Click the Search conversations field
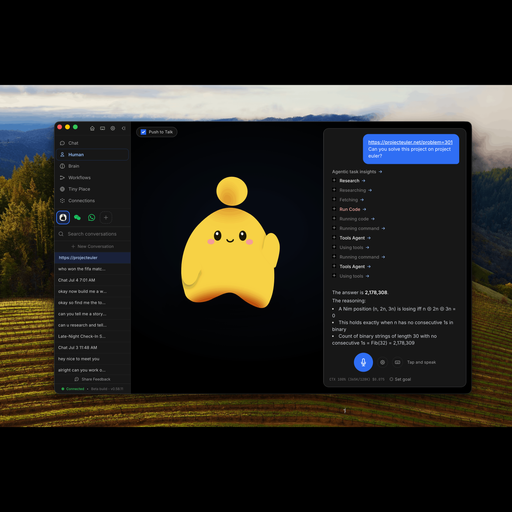Viewport: 512px width, 512px height. pos(93,234)
